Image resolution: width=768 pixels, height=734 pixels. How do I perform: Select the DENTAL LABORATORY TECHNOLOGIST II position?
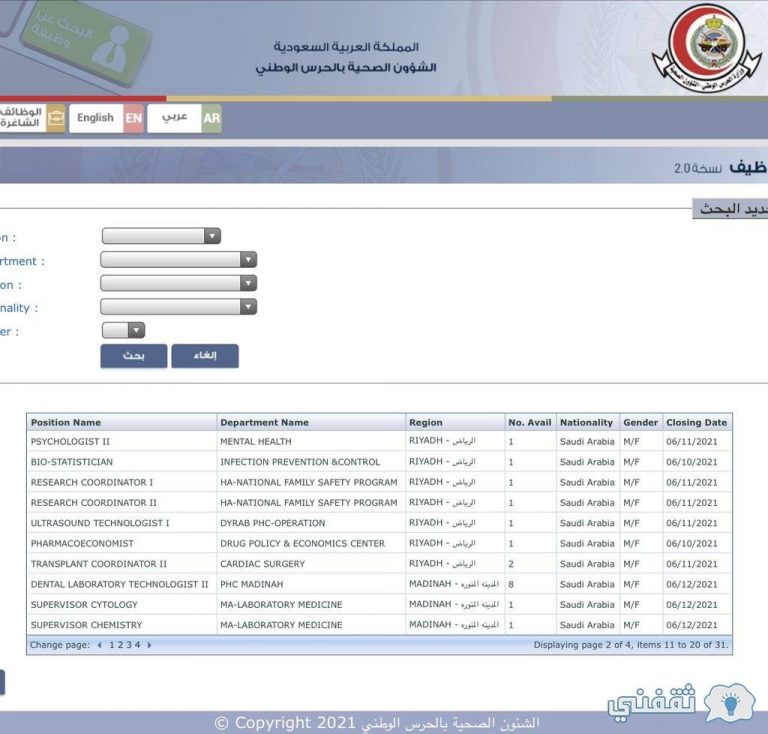119,584
